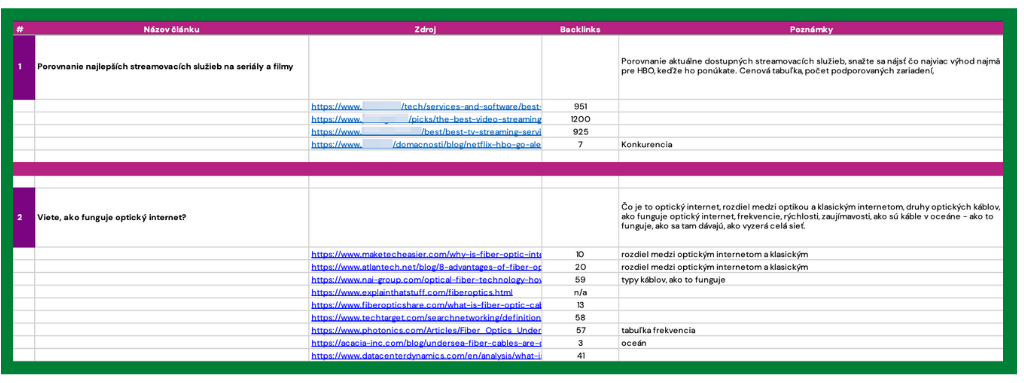The width and height of the screenshot is (1024, 383).
Task: Select the Názov článku column header
Action: click(x=172, y=29)
